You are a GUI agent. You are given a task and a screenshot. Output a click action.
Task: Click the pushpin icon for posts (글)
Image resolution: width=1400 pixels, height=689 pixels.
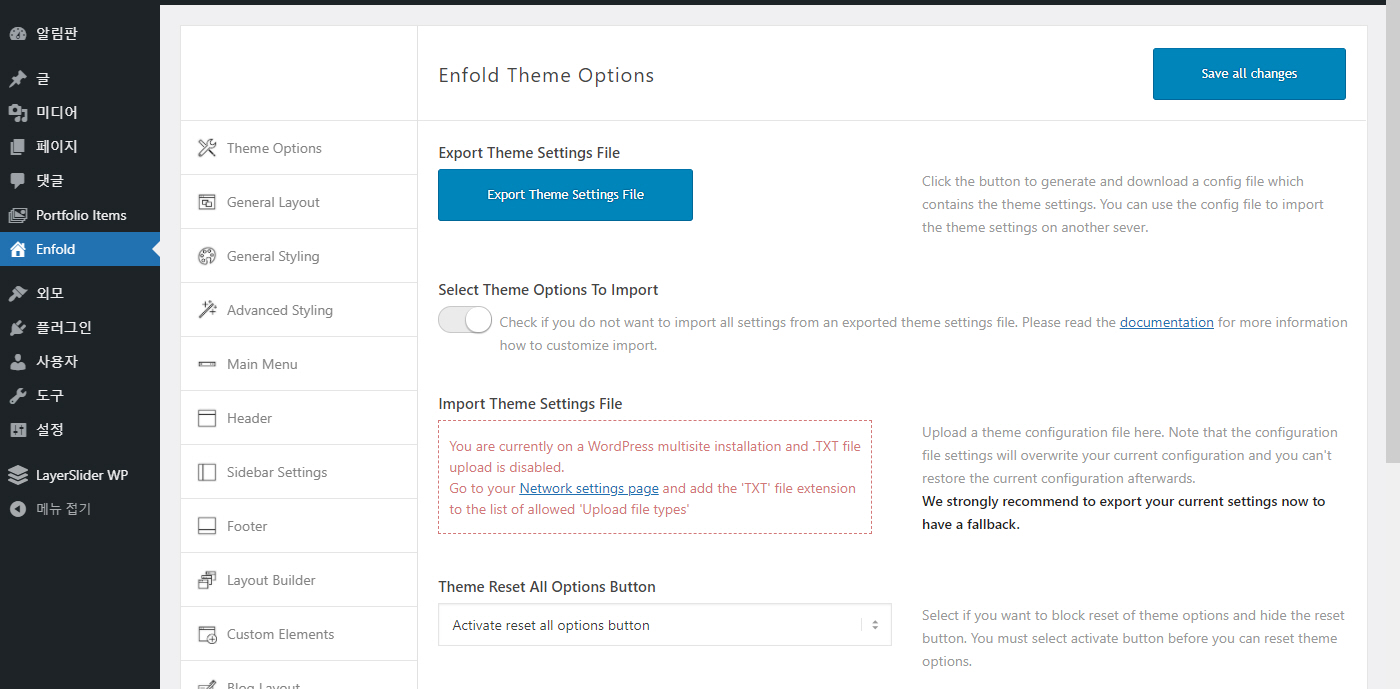18,79
